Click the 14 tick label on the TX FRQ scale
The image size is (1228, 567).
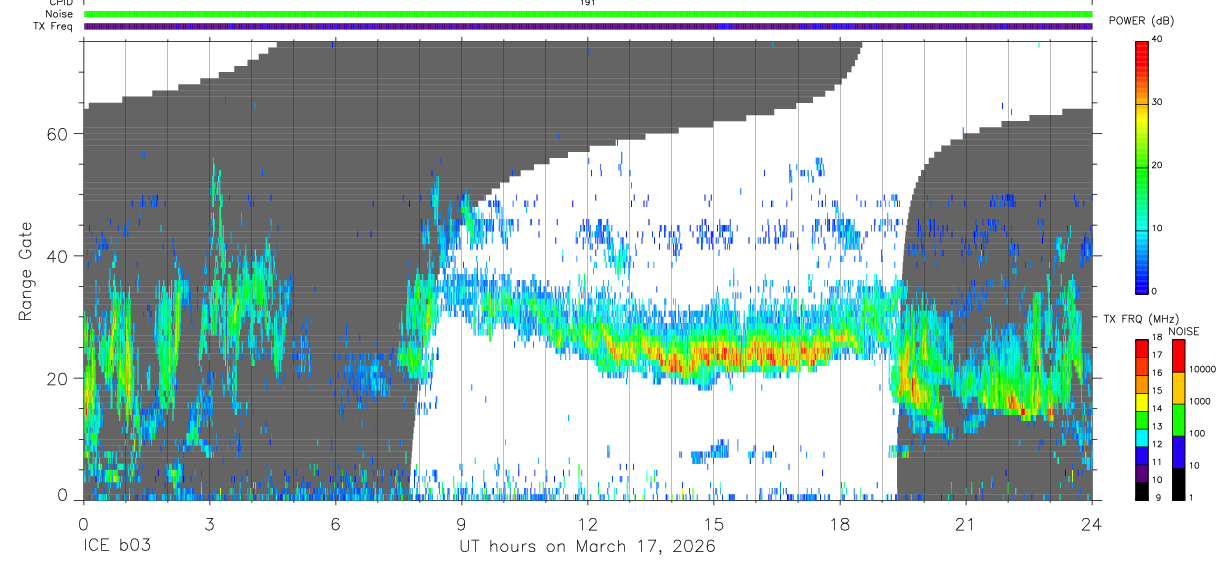point(1157,410)
